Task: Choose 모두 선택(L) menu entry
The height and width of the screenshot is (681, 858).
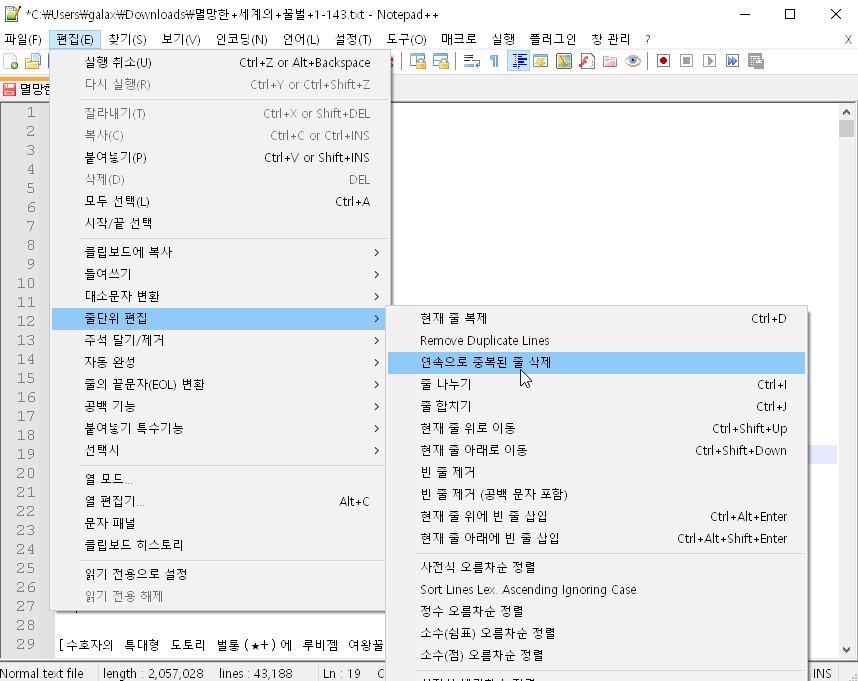Action: pos(219,201)
